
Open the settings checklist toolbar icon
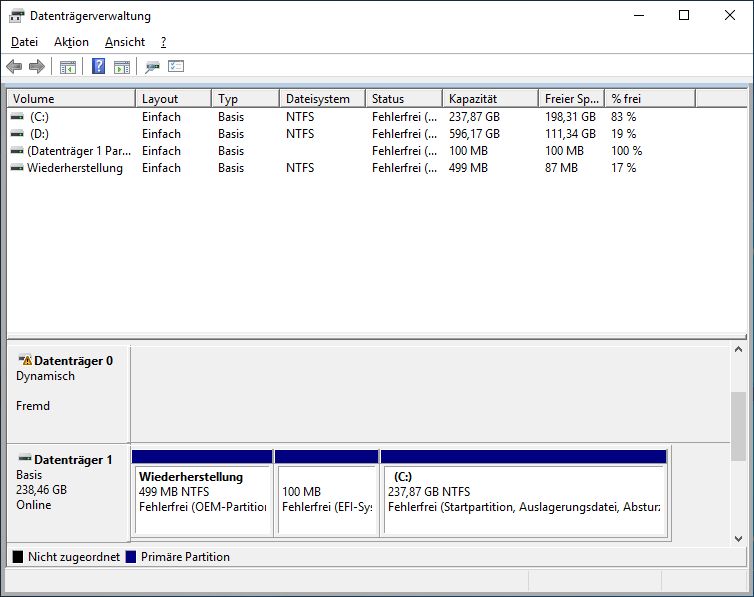(x=176, y=66)
